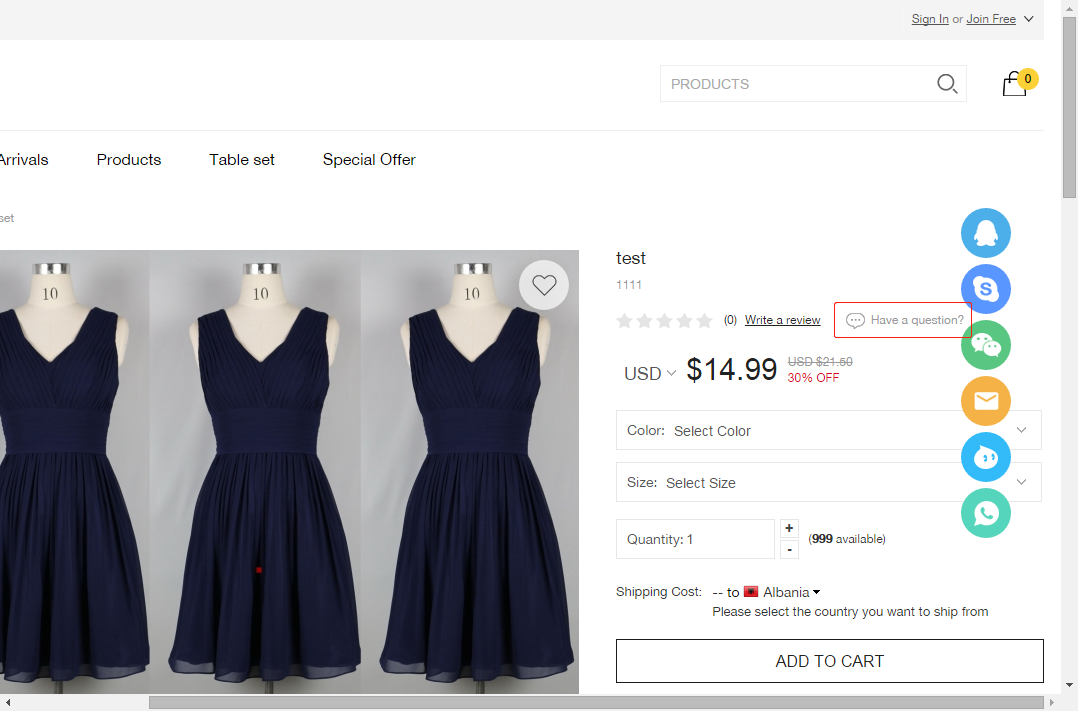This screenshot has height=711, width=1078.
Task: Click the Have a question? button
Action: (x=903, y=320)
